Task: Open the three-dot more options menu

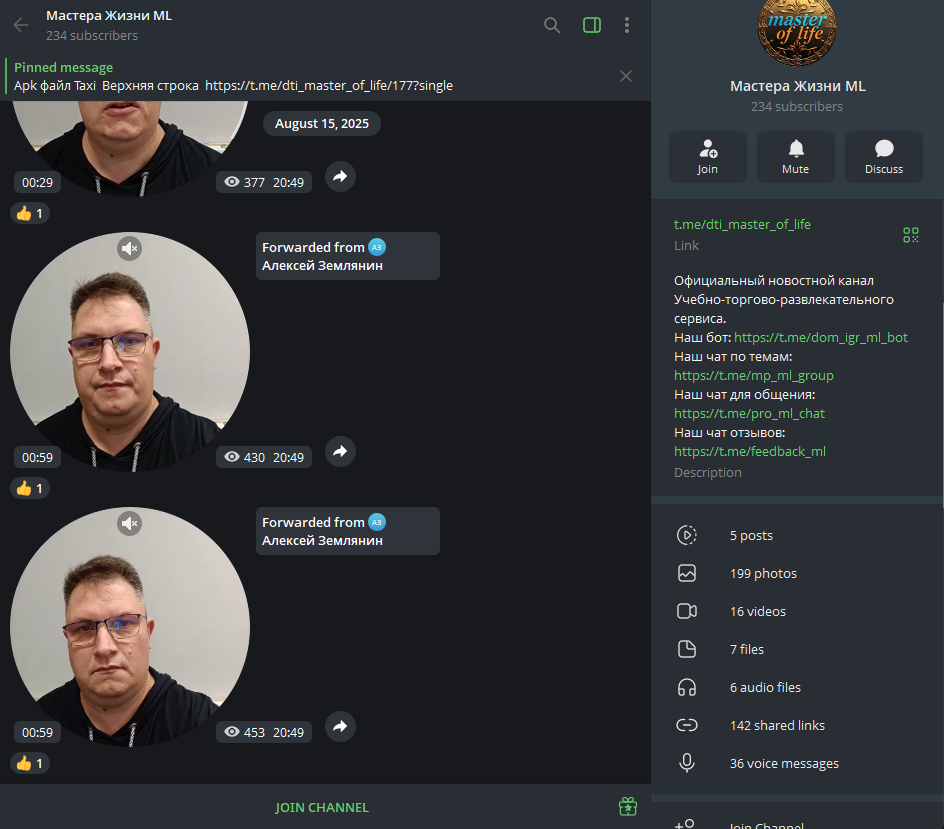Action: (x=627, y=25)
